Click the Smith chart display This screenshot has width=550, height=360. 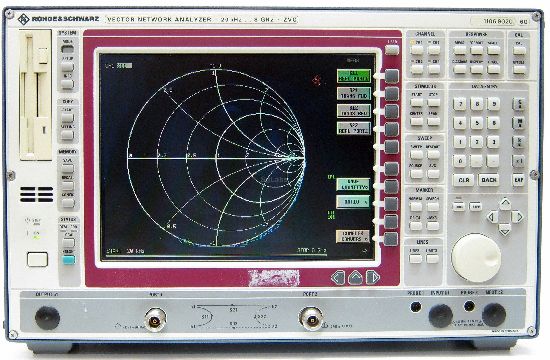pos(216,158)
